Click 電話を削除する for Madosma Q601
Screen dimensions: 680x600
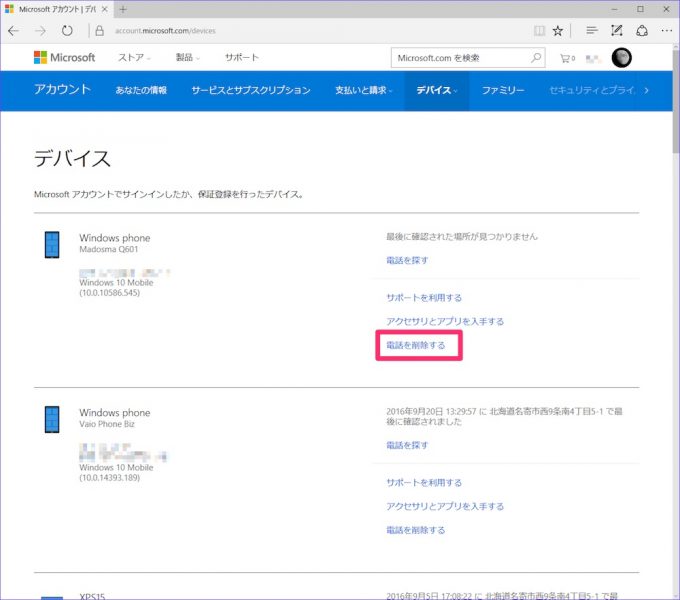(415, 345)
